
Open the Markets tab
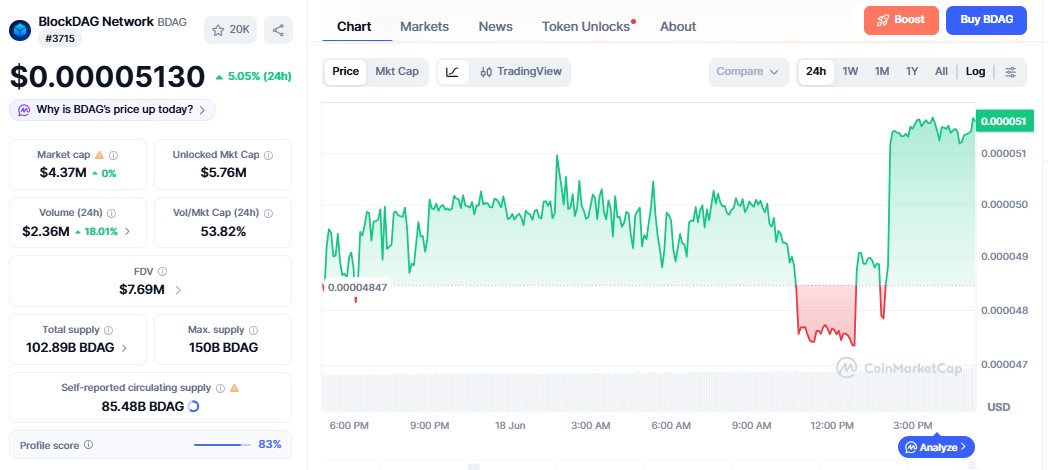click(424, 27)
